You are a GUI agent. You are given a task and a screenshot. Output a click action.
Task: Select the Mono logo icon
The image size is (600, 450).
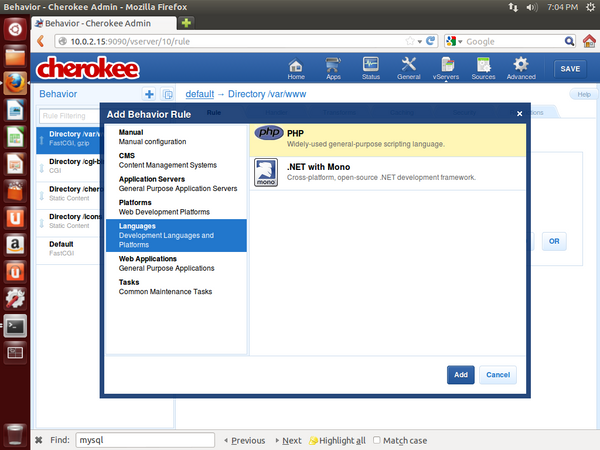click(266, 173)
